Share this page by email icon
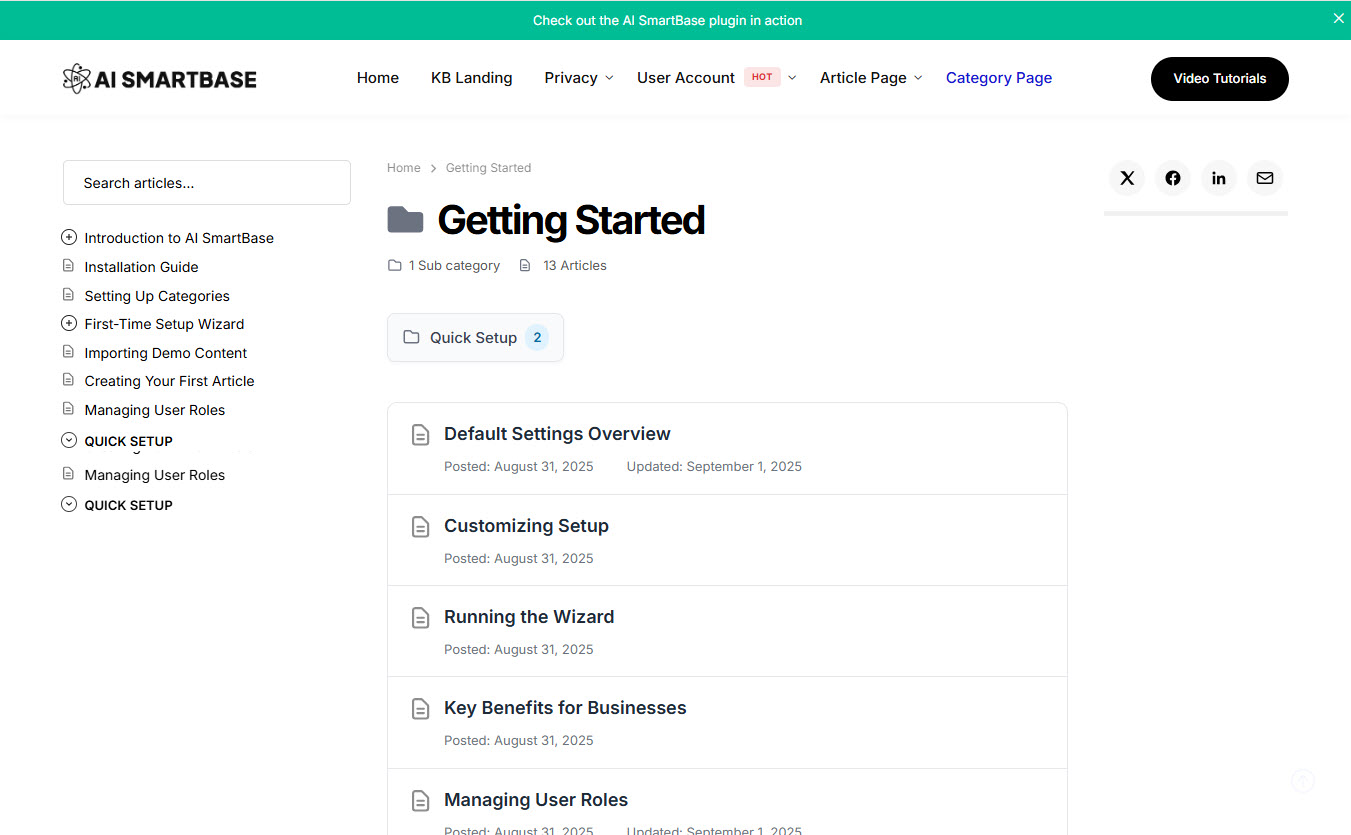The width and height of the screenshot is (1351, 835). 1265,178
